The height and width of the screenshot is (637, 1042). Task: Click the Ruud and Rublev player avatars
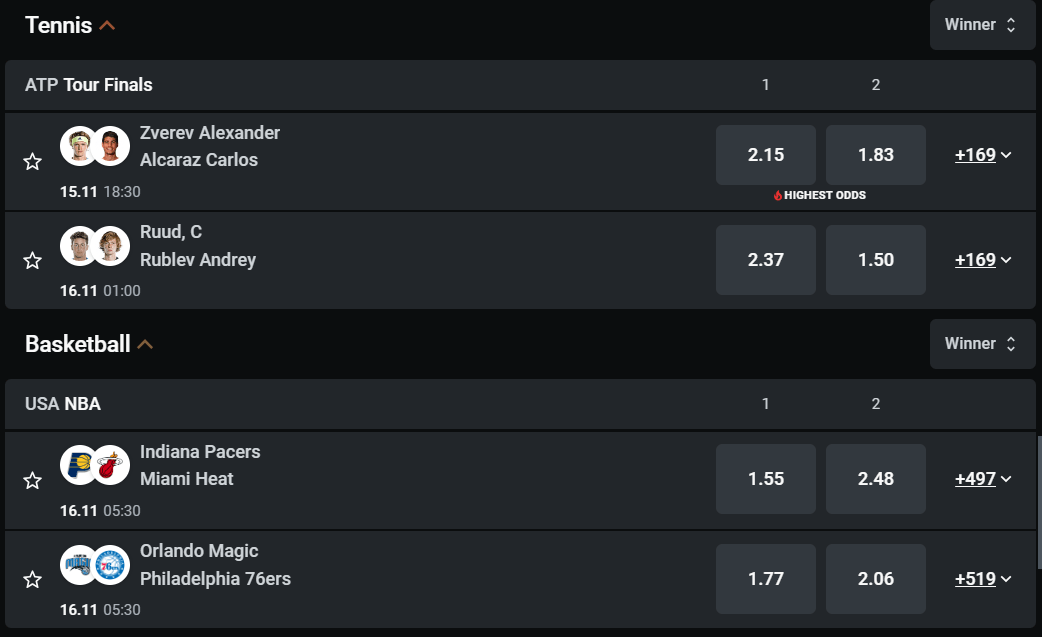click(x=95, y=246)
